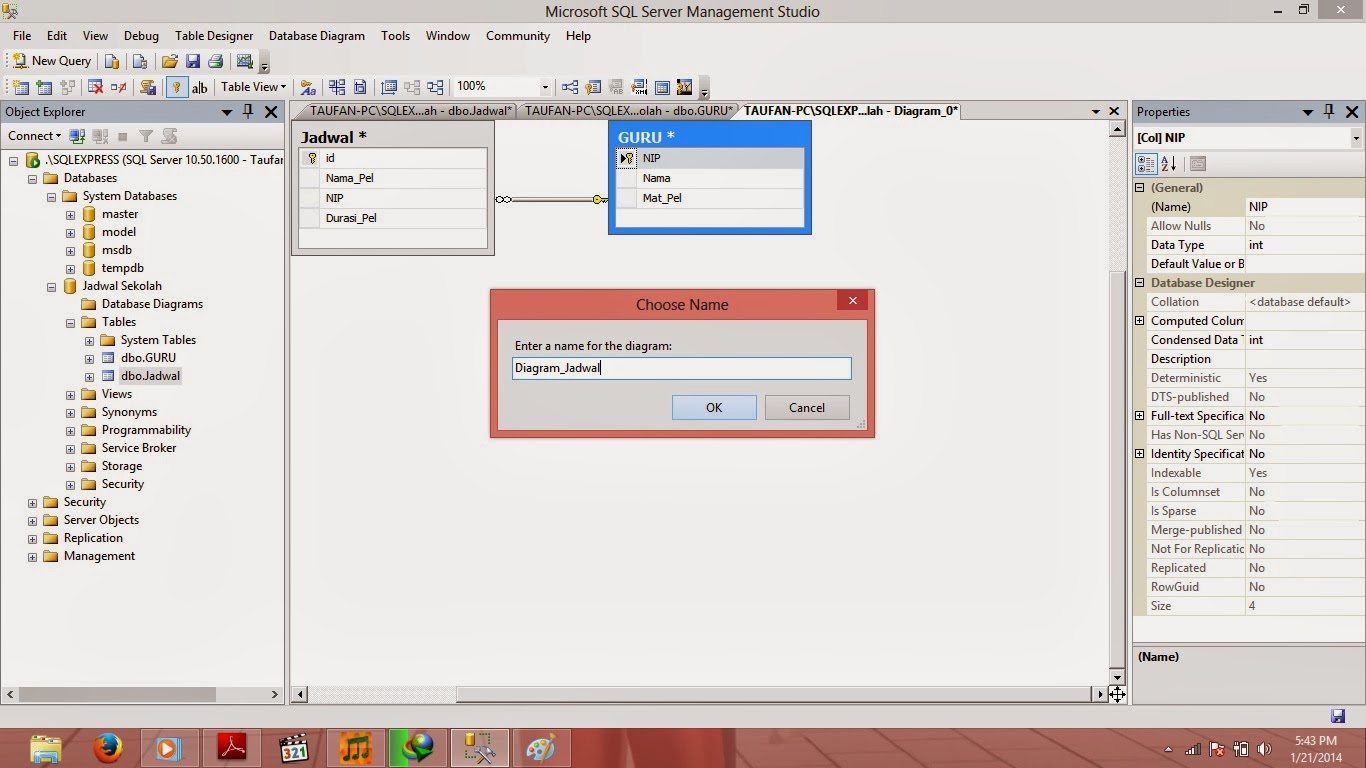The image size is (1366, 768).
Task: Click the Generate Change Script icon
Action: coord(148,87)
